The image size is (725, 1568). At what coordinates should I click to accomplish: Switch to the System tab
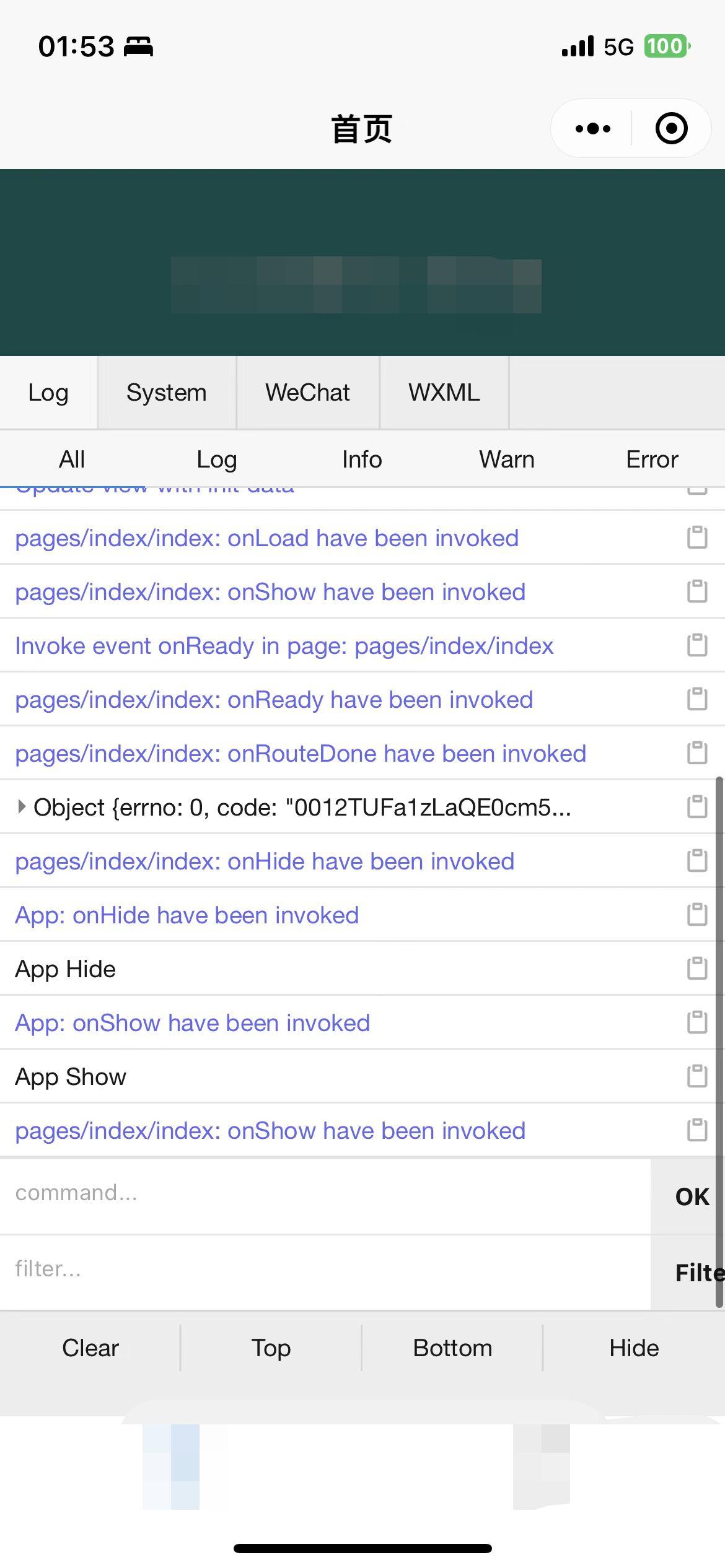click(166, 393)
